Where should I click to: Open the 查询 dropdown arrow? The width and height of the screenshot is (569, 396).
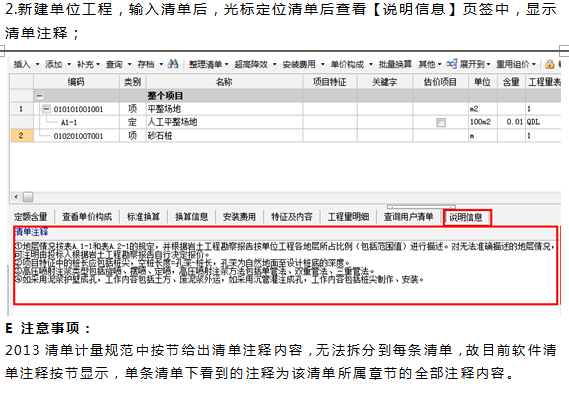tap(130, 65)
